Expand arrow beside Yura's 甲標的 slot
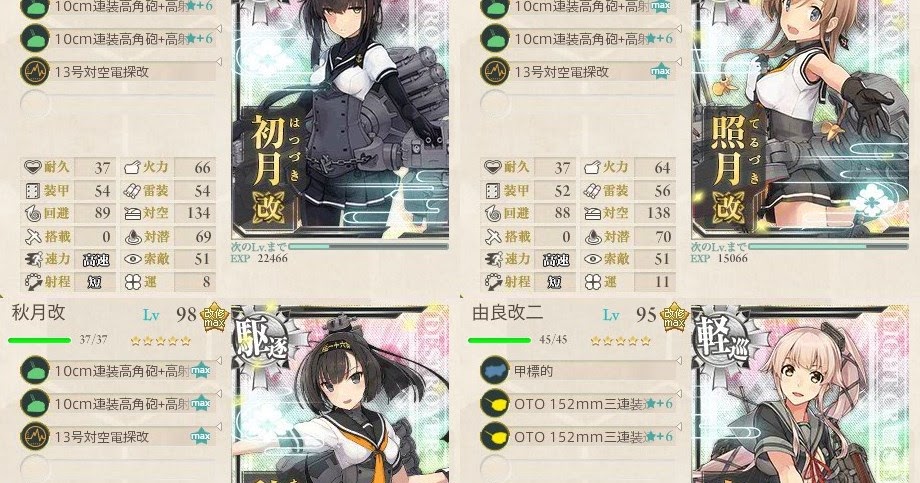 [679, 360]
